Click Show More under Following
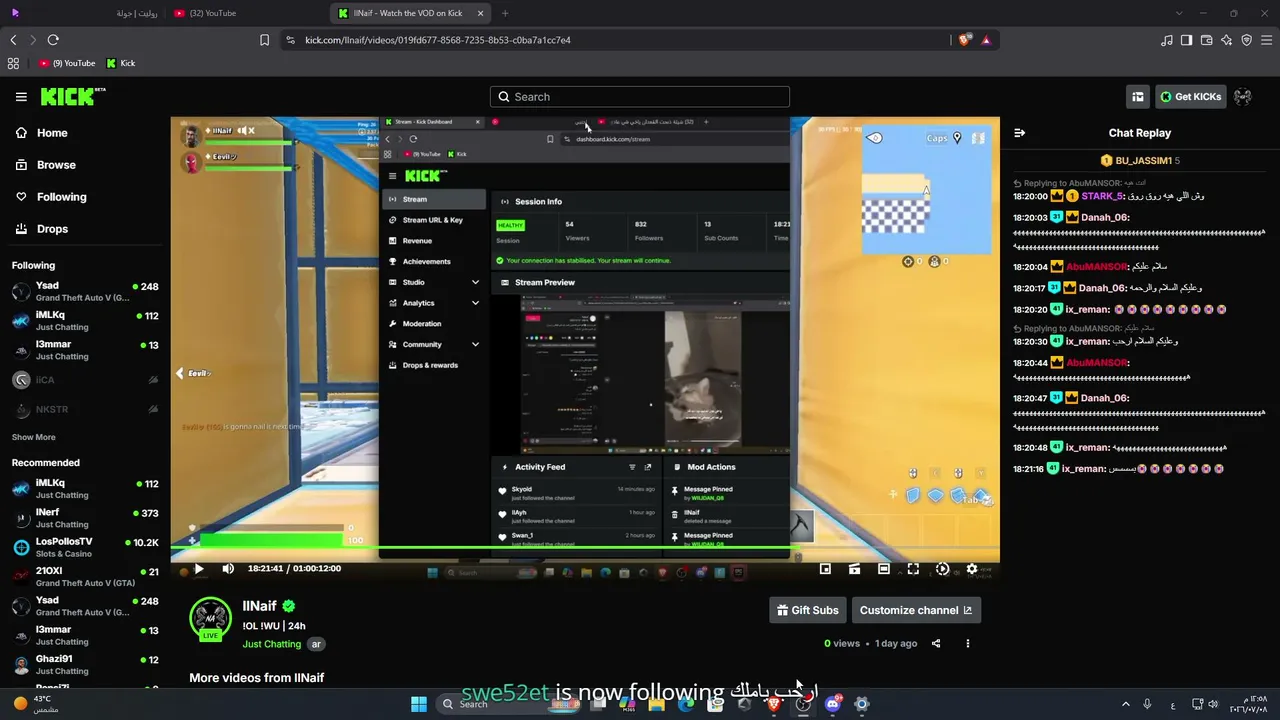This screenshot has height=720, width=1280. click(34, 437)
